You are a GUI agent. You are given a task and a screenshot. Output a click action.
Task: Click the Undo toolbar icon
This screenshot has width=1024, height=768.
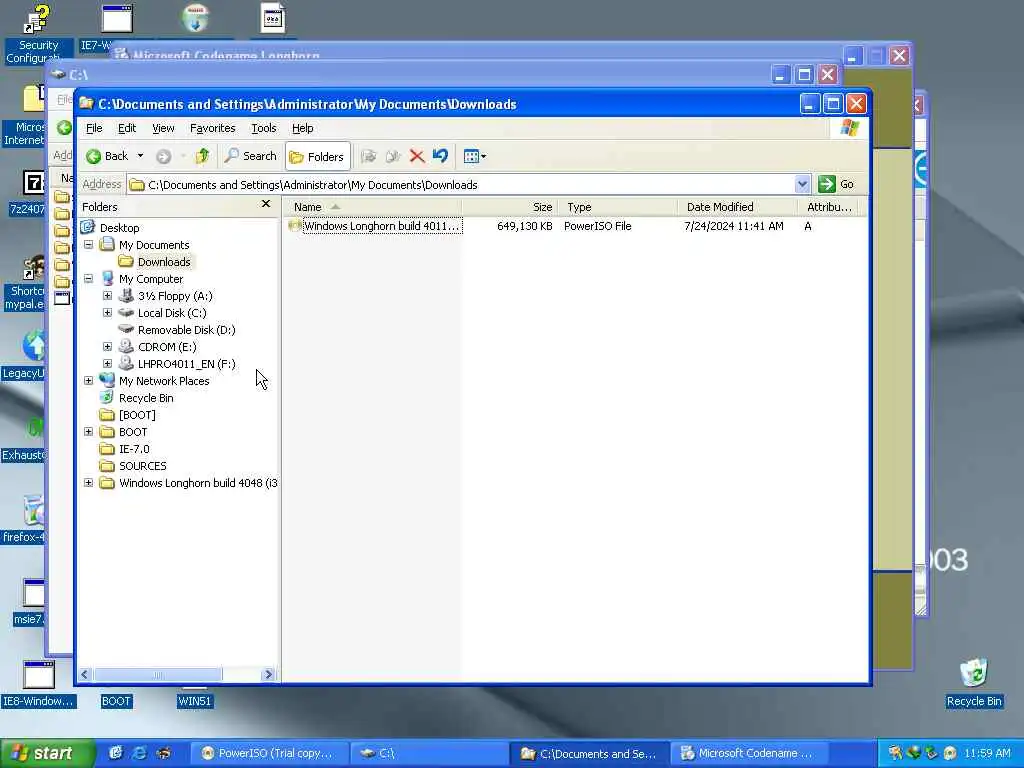tap(440, 156)
